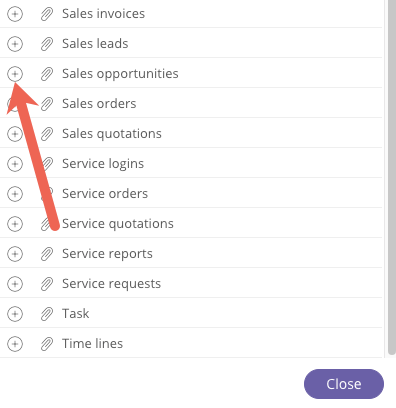
Task: Add Sales leads using its plus icon
Action: pyautogui.click(x=15, y=44)
